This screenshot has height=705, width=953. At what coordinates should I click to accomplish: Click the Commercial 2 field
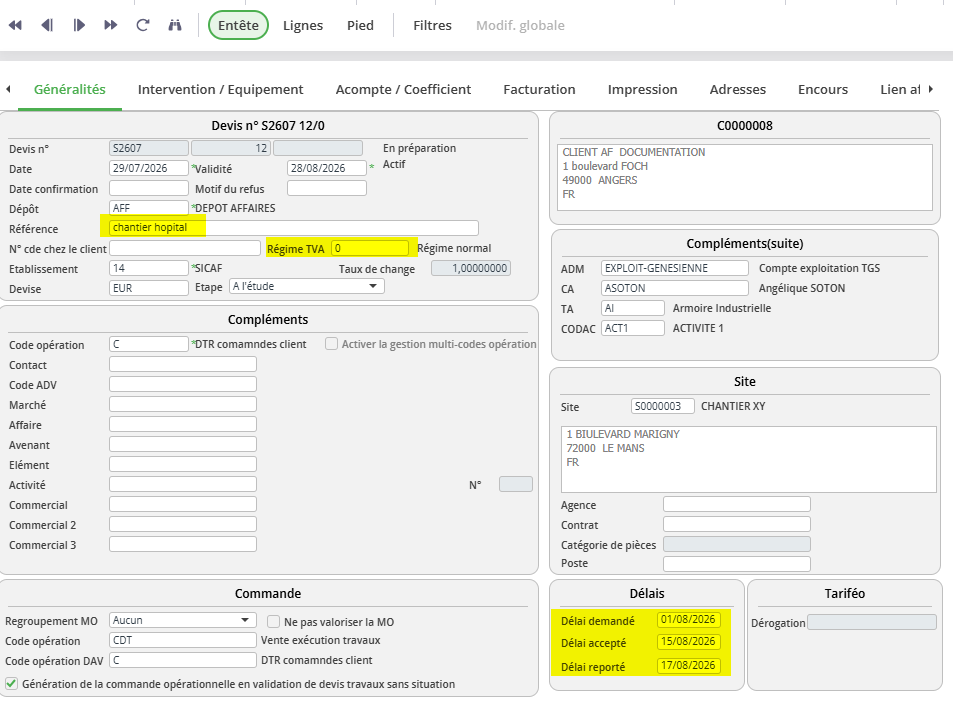[183, 524]
